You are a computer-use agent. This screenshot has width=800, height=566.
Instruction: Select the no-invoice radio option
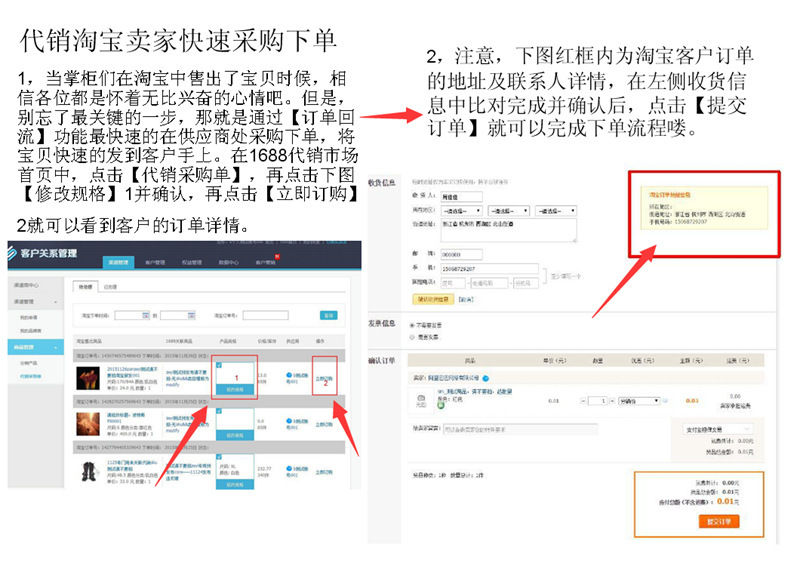[x=412, y=325]
